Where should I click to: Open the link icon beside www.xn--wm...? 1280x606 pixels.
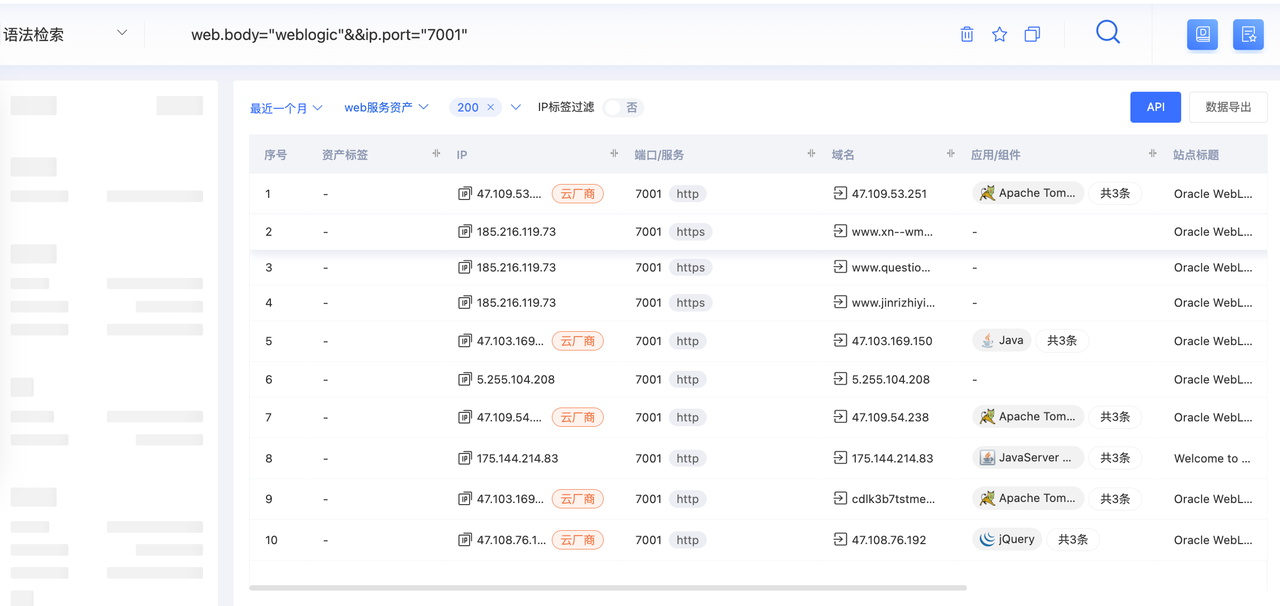click(840, 232)
